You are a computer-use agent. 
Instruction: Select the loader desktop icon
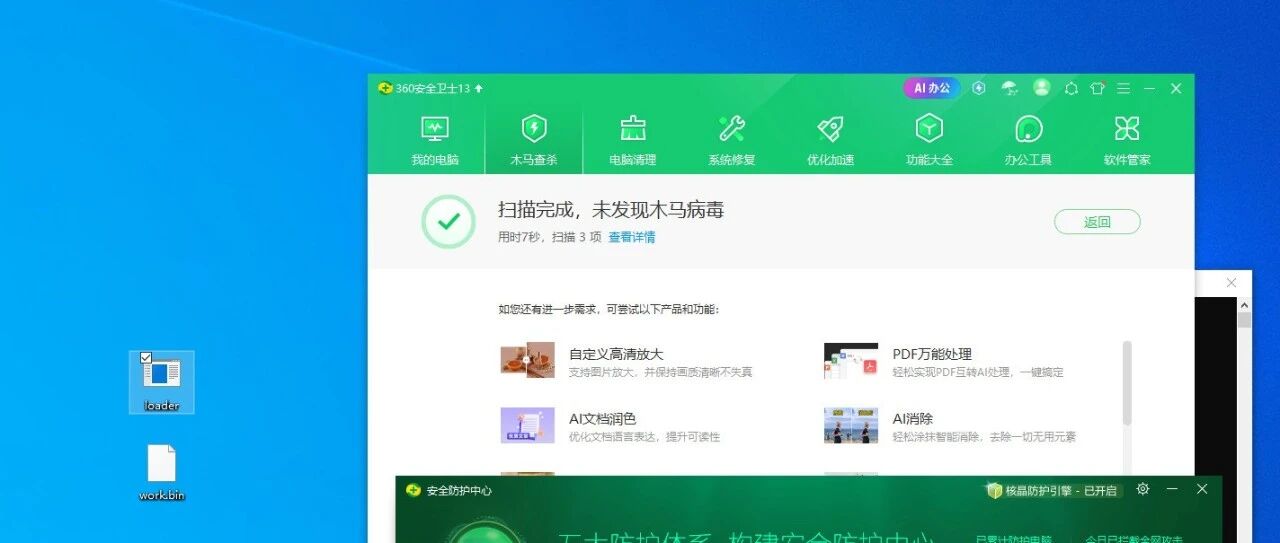[x=161, y=382]
